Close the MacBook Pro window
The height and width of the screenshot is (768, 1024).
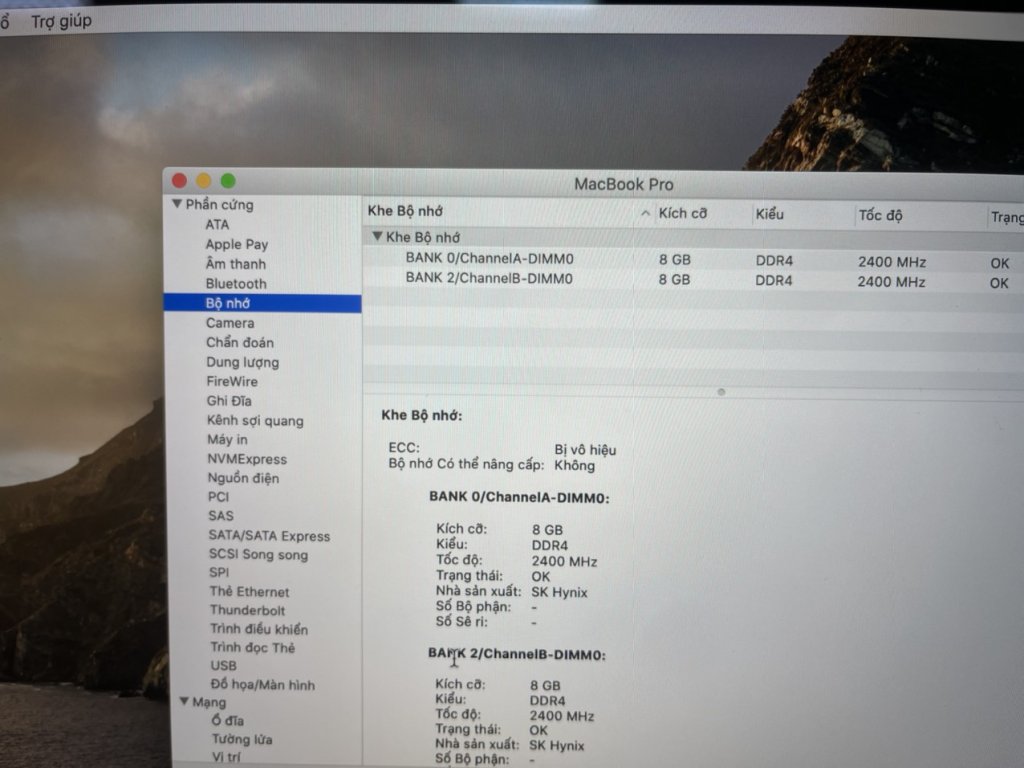[180, 181]
